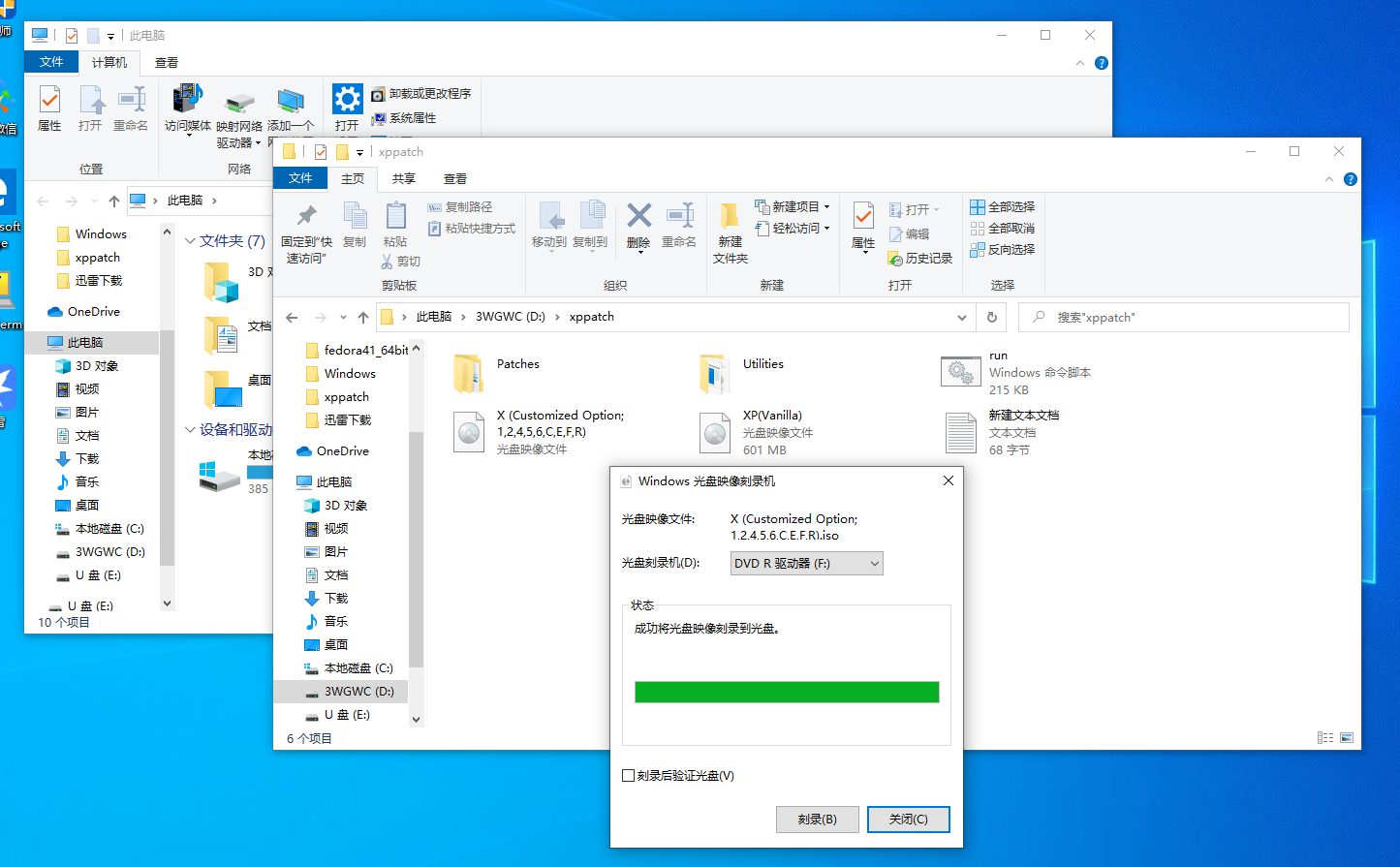The height and width of the screenshot is (867, 1400).
Task: Collapse the 设备和驱动器 group in 此电脑
Action: pyautogui.click(x=190, y=430)
